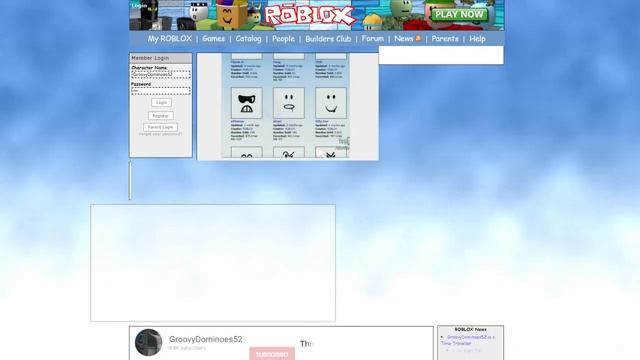Select the smiling face thumbnail

click(x=331, y=103)
